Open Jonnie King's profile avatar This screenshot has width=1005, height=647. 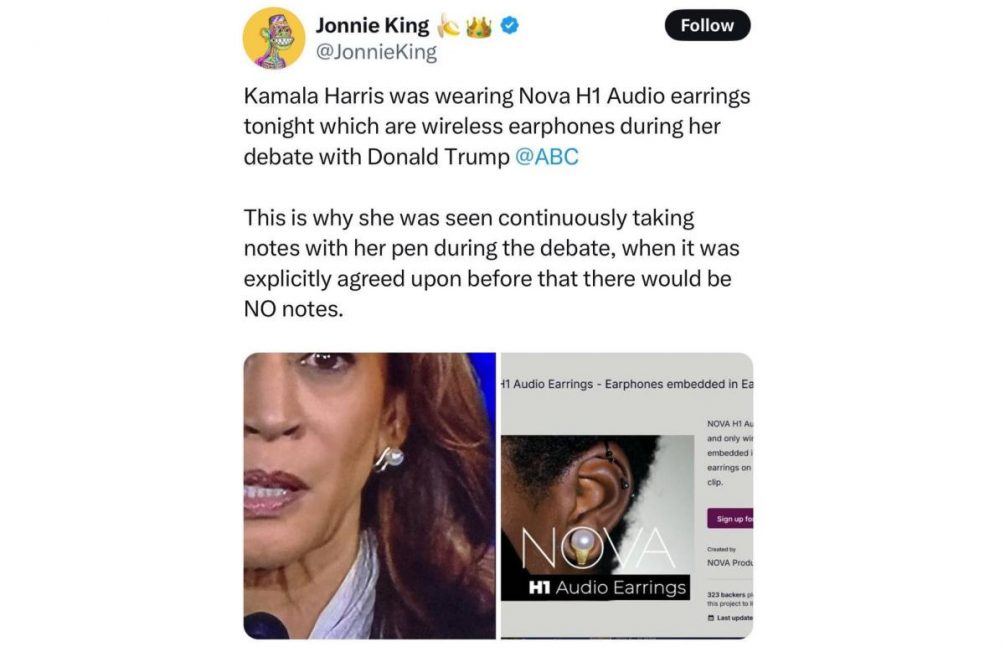tap(274, 38)
